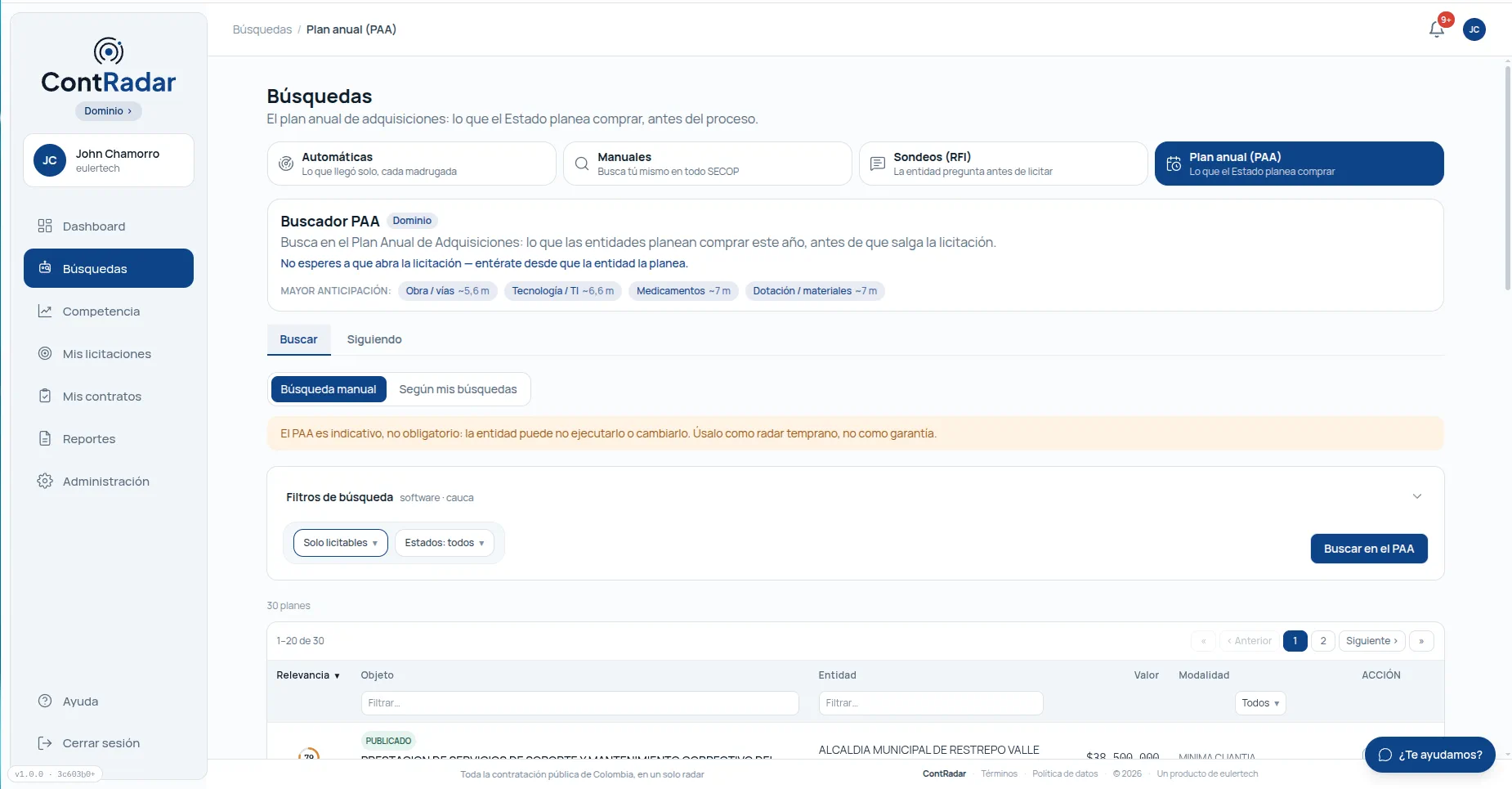Screen dimensions: 1512x789
Task: Open the Dominio selector under the logo
Action: click(109, 111)
